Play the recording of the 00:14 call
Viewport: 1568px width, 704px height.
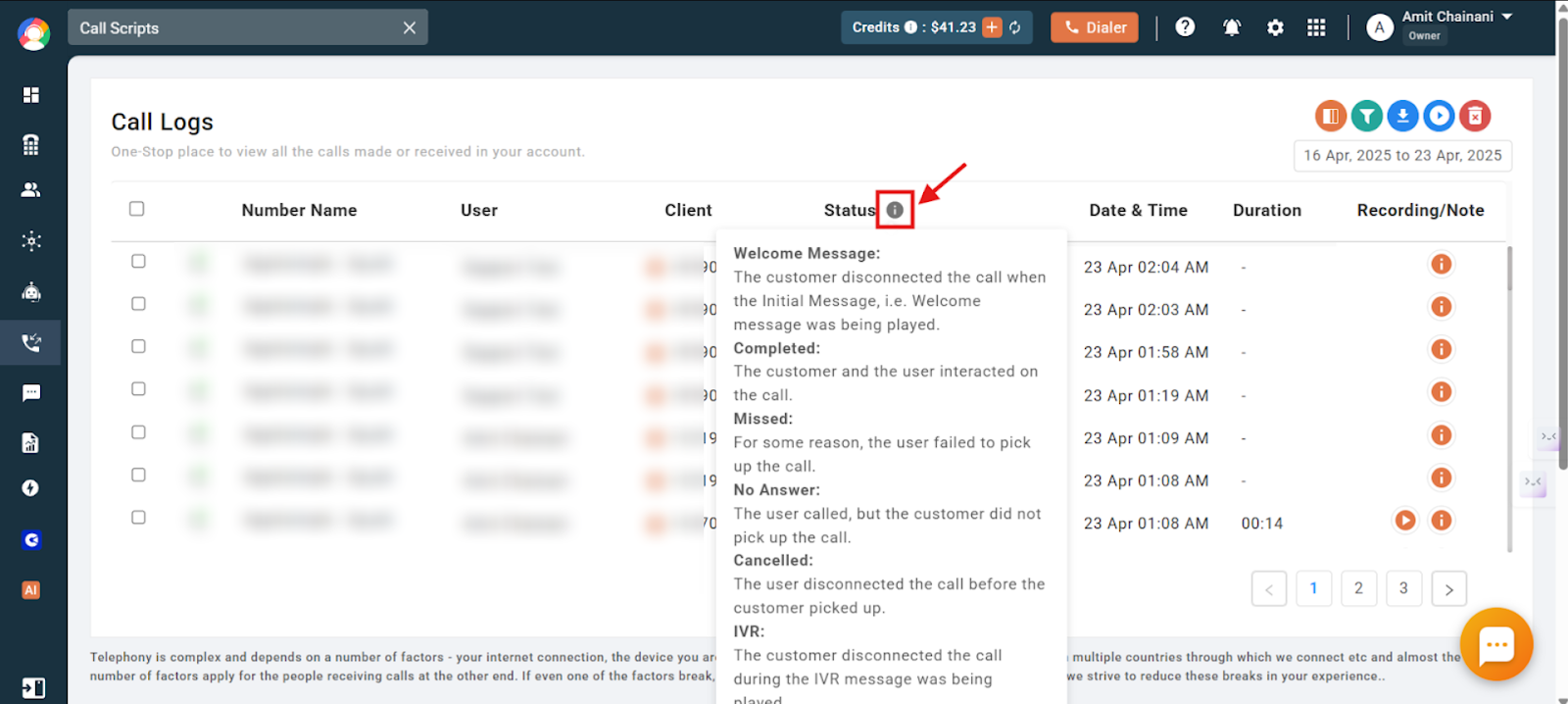click(1405, 521)
